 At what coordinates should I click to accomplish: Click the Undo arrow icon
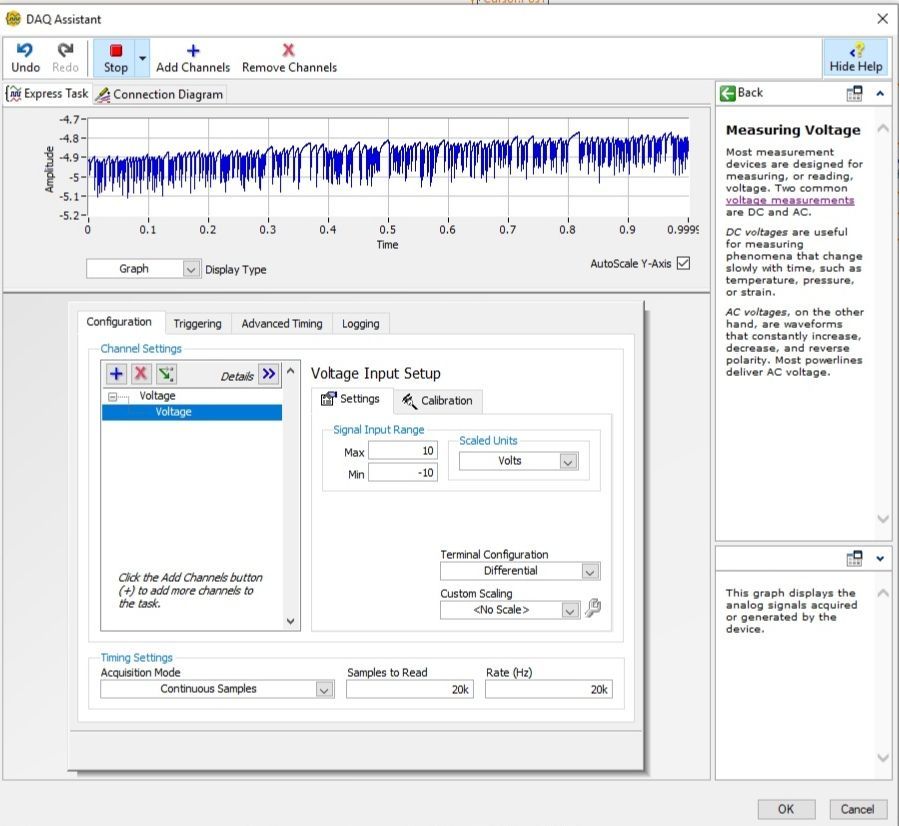[x=25, y=50]
